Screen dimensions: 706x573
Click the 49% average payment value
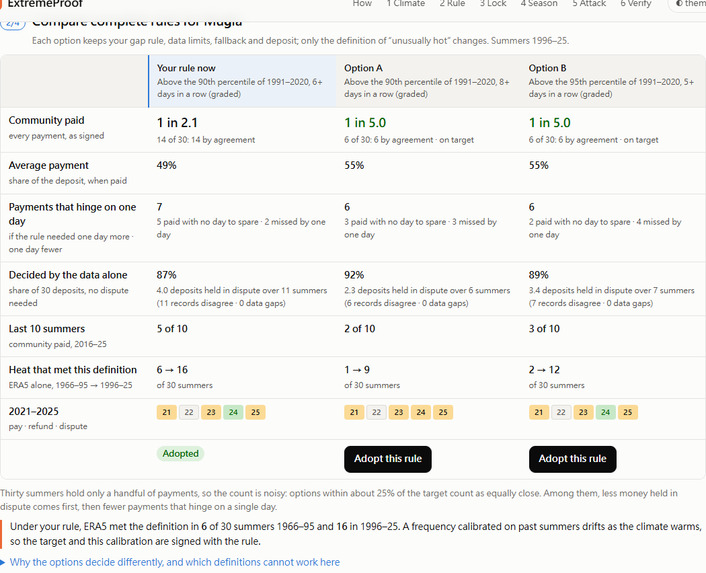click(x=167, y=166)
